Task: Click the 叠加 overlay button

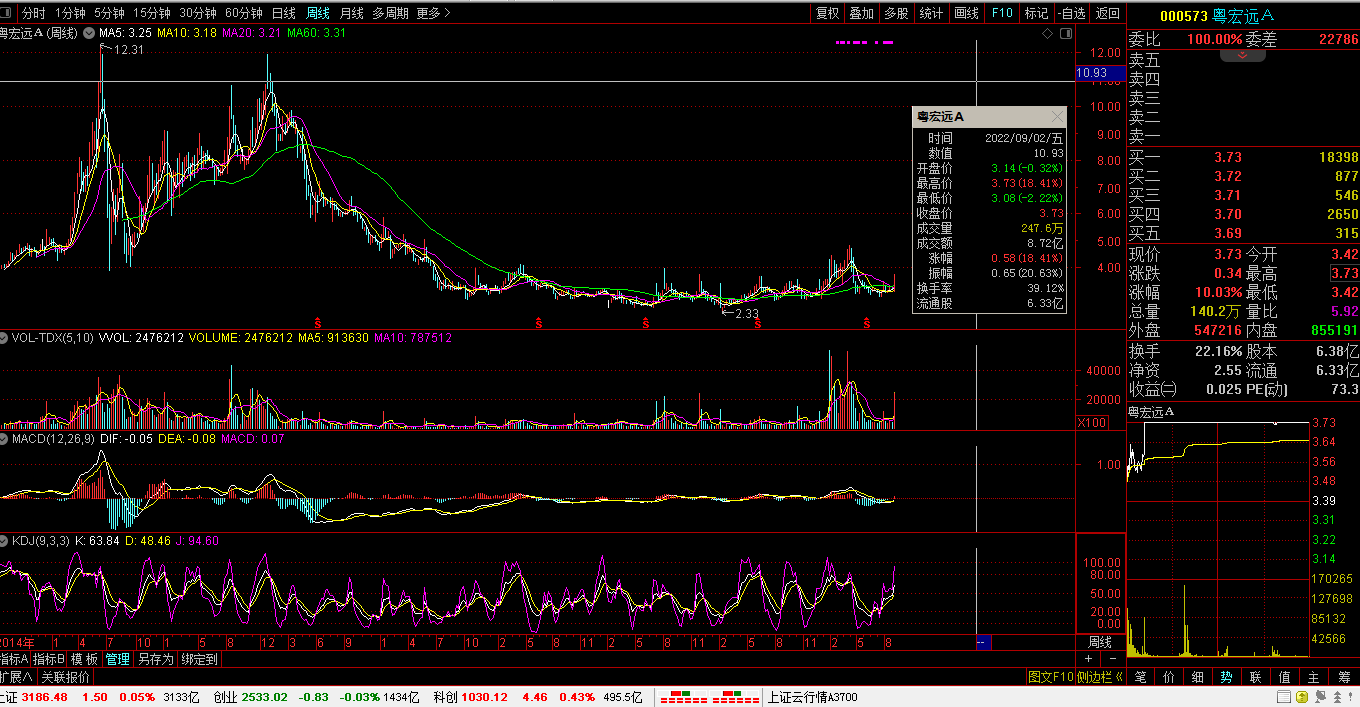Action: click(861, 13)
